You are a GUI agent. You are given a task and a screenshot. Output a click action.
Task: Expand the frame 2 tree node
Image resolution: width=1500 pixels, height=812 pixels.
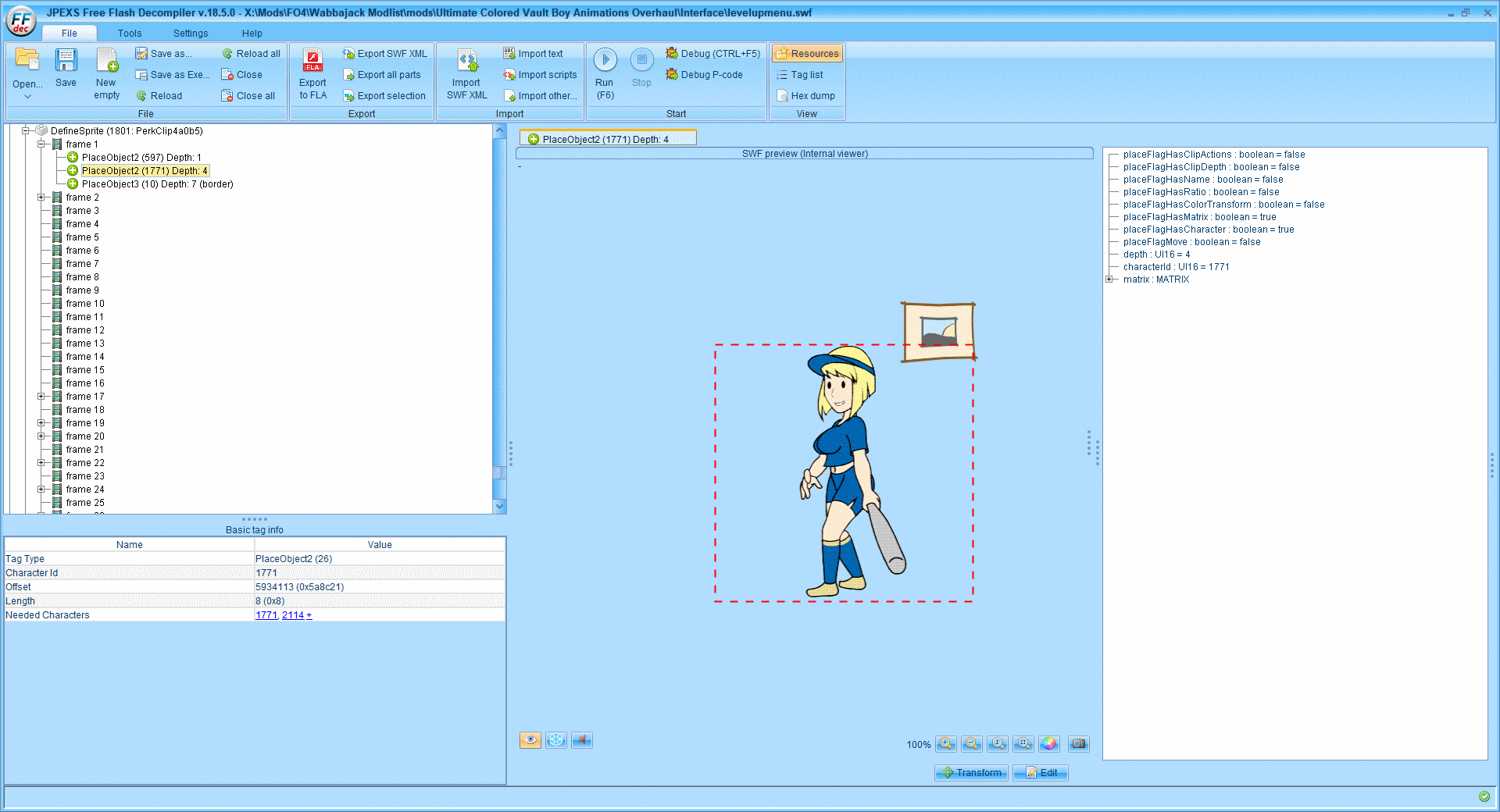click(x=41, y=198)
